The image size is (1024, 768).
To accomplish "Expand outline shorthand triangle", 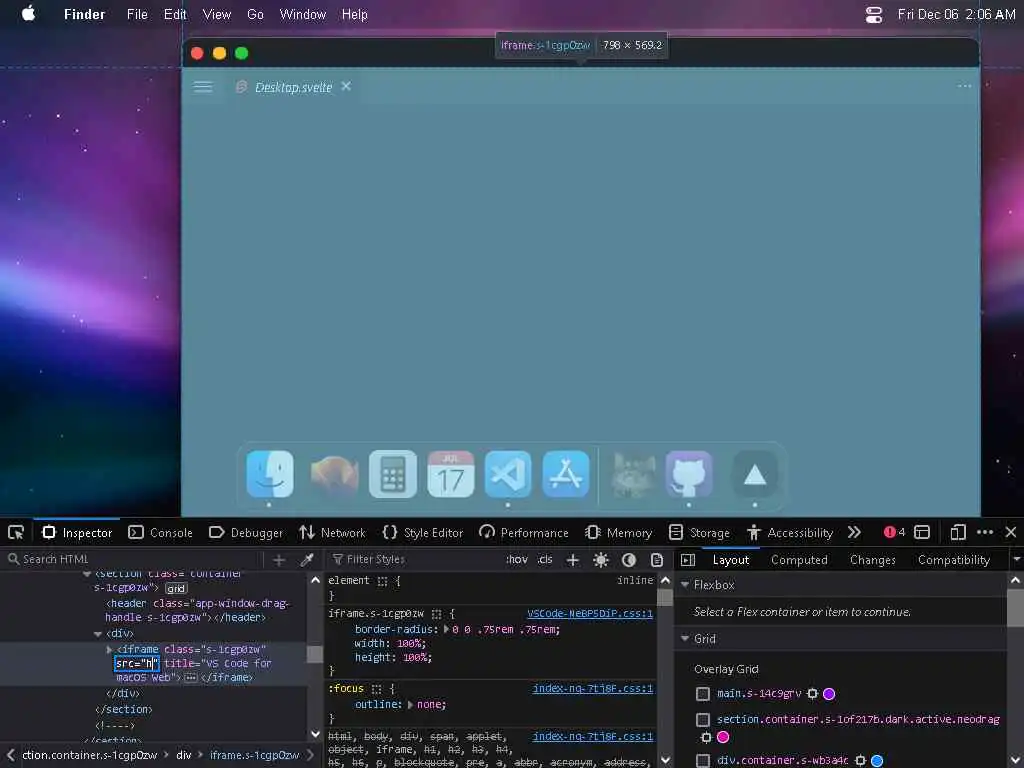I will pyautogui.click(x=410, y=705).
